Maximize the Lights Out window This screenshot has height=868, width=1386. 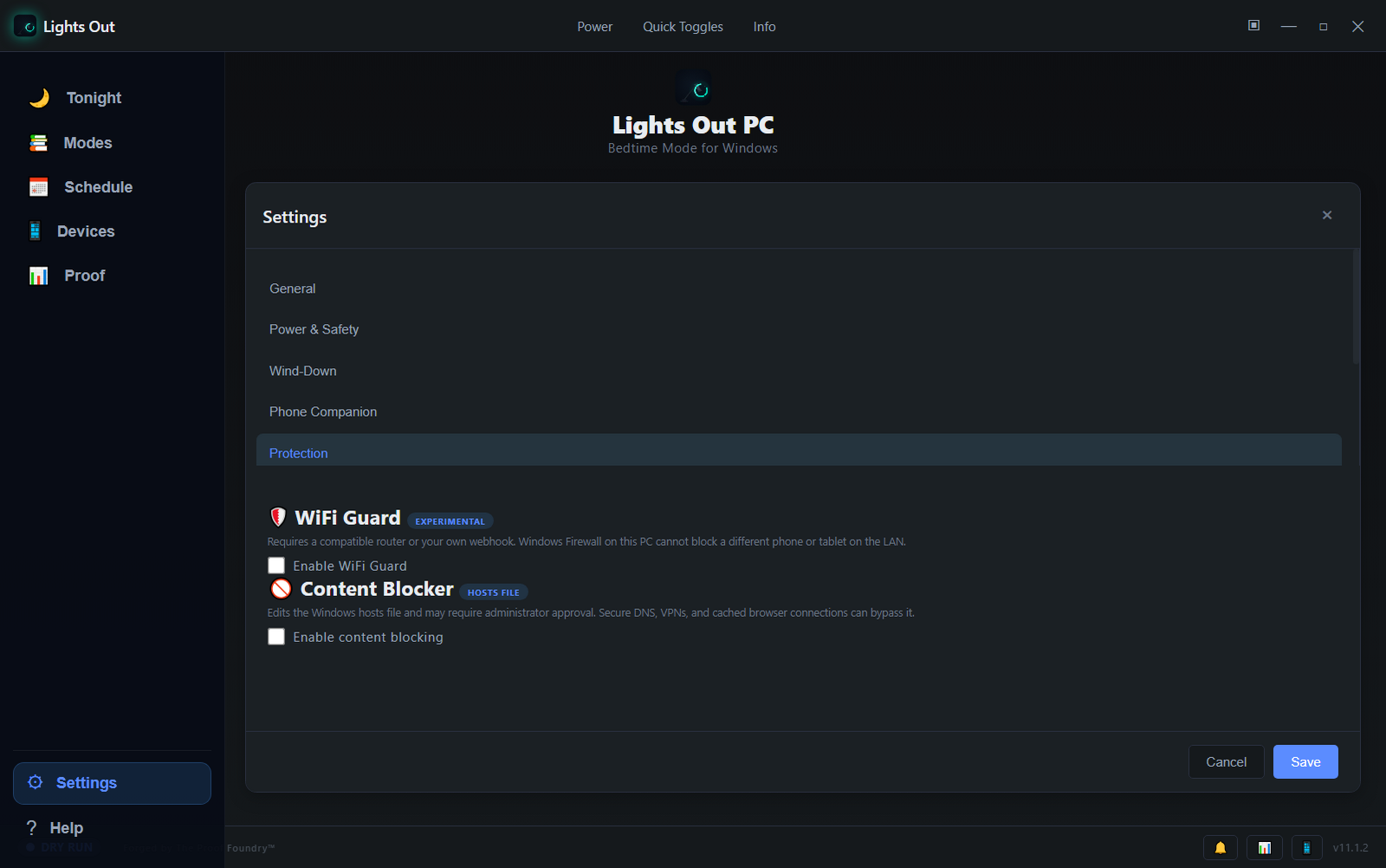pyautogui.click(x=1324, y=27)
